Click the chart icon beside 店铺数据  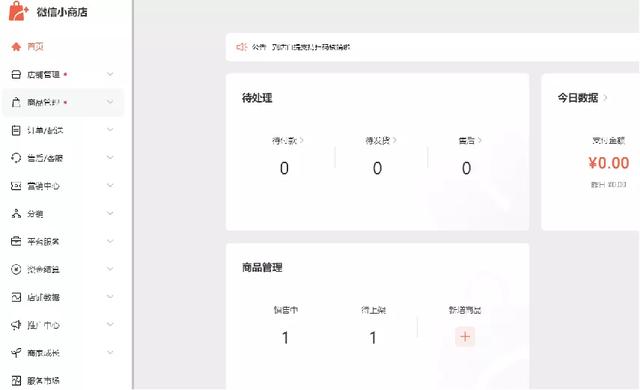coord(16,297)
